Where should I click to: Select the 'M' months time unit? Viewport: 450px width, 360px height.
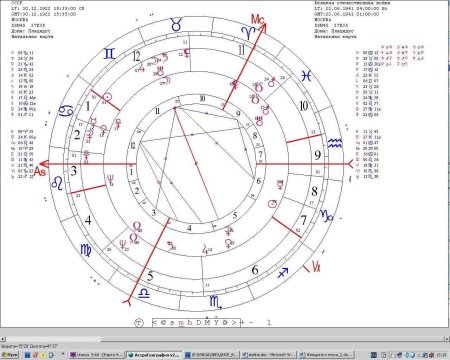(x=208, y=323)
